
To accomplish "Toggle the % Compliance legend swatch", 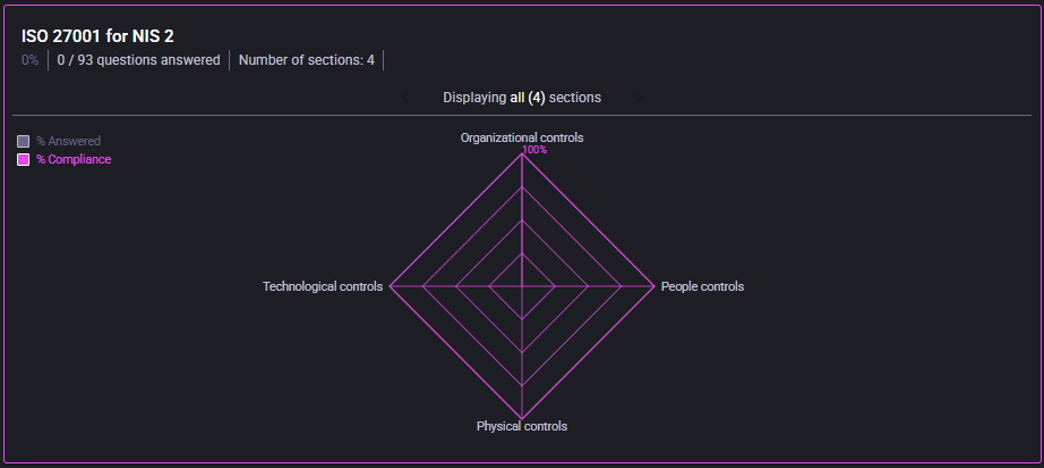I will [x=23, y=160].
